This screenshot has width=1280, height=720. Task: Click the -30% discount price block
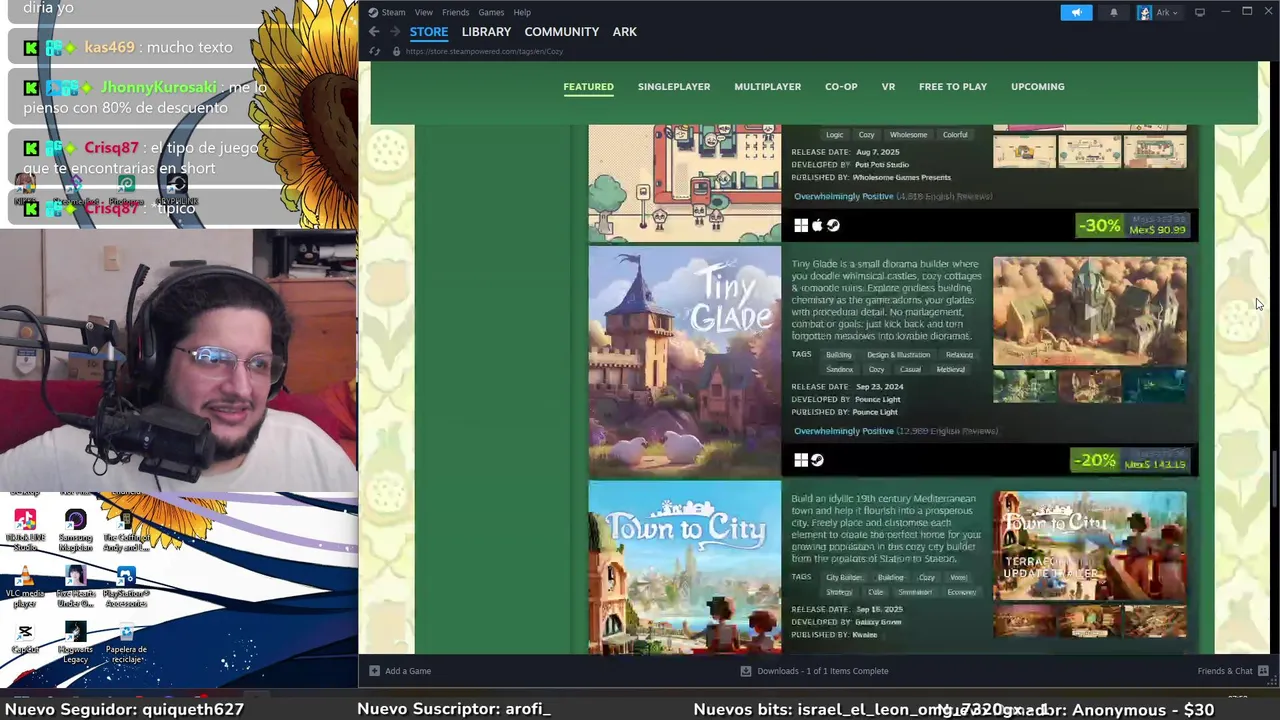tap(1132, 225)
